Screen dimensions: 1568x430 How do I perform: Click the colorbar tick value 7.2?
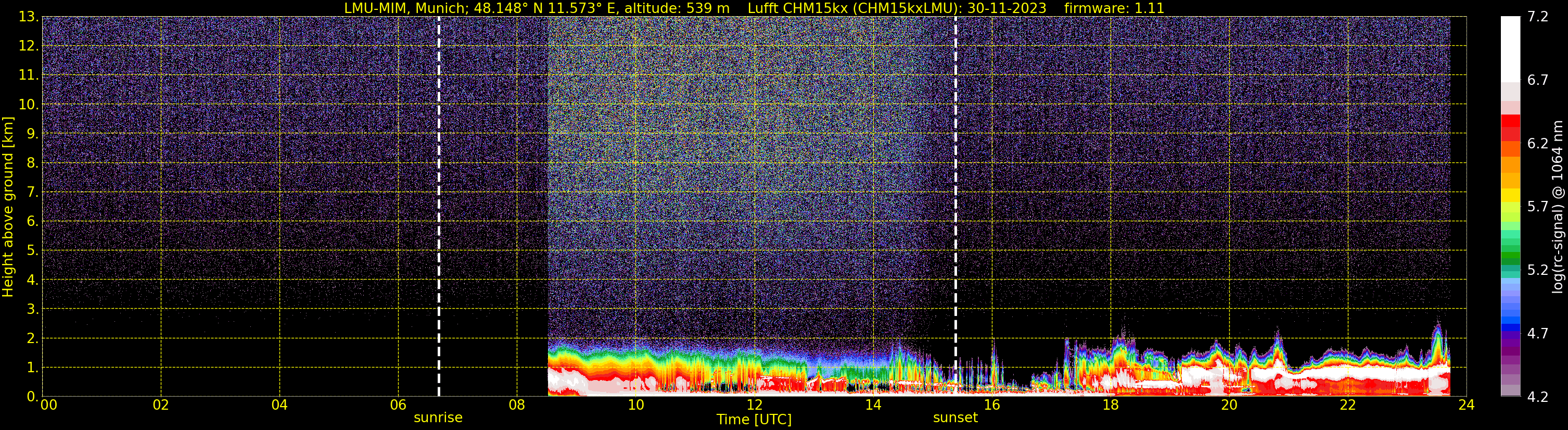pyautogui.click(x=1538, y=17)
